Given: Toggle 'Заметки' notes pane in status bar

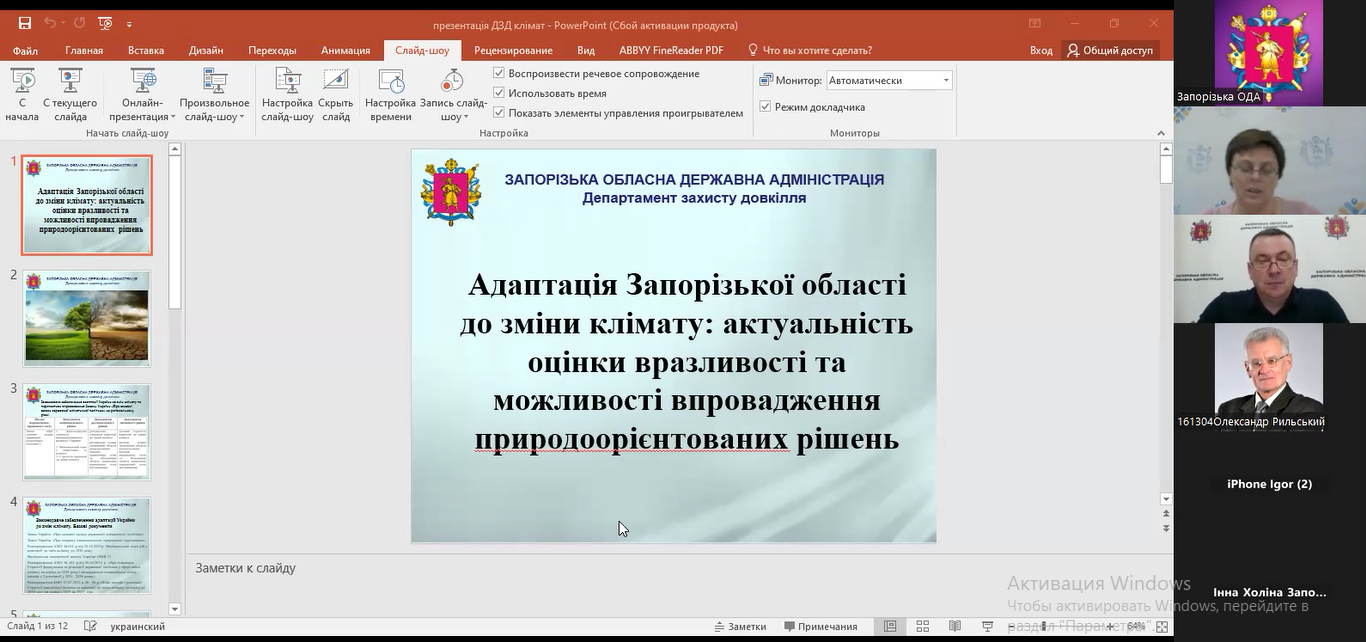Looking at the screenshot, I should (x=741, y=626).
